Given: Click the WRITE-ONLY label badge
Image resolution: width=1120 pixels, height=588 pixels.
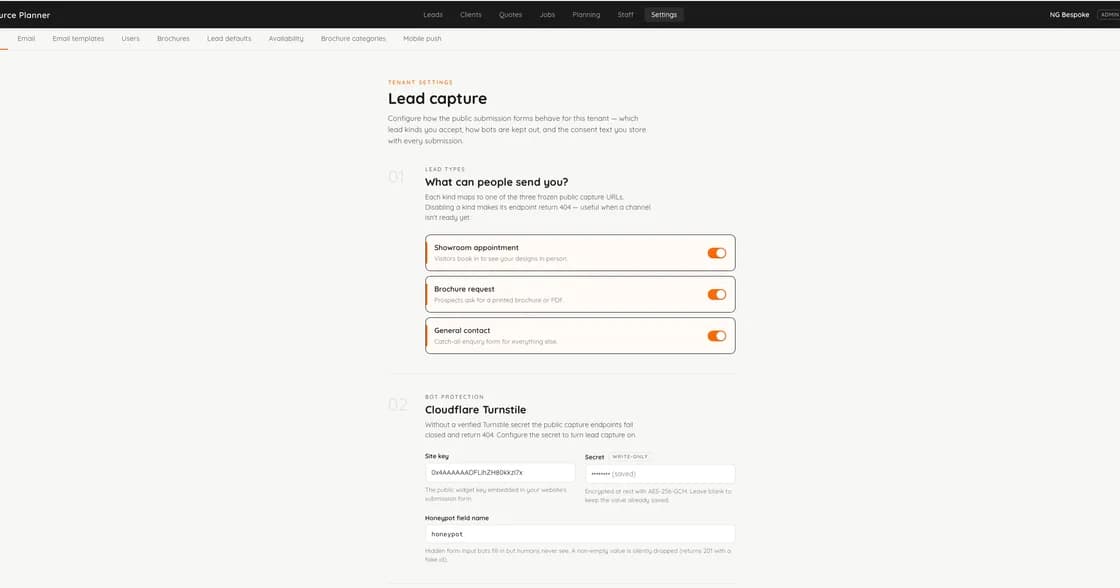Looking at the screenshot, I should click(630, 457).
